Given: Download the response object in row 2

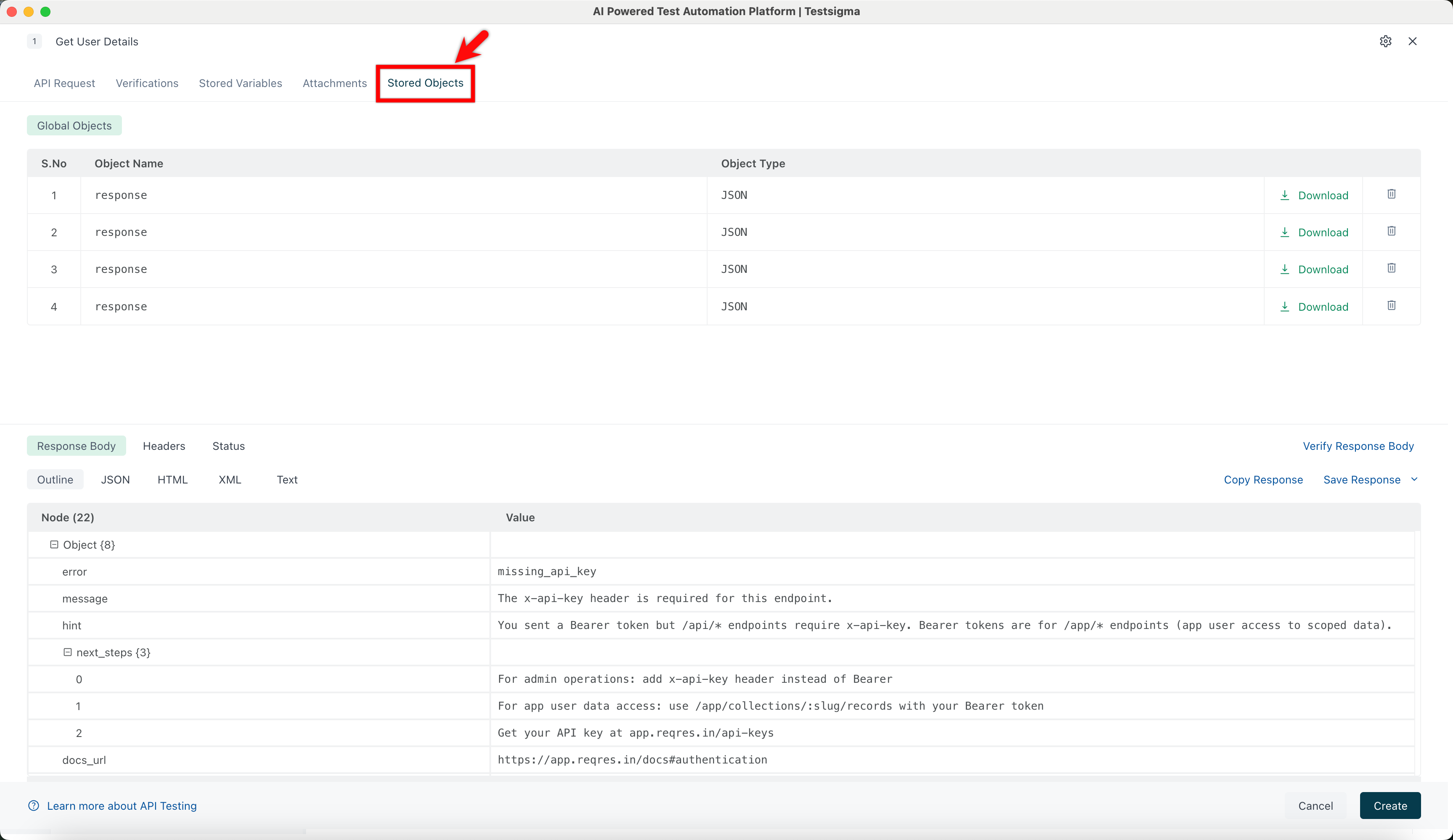Looking at the screenshot, I should click(x=1314, y=232).
